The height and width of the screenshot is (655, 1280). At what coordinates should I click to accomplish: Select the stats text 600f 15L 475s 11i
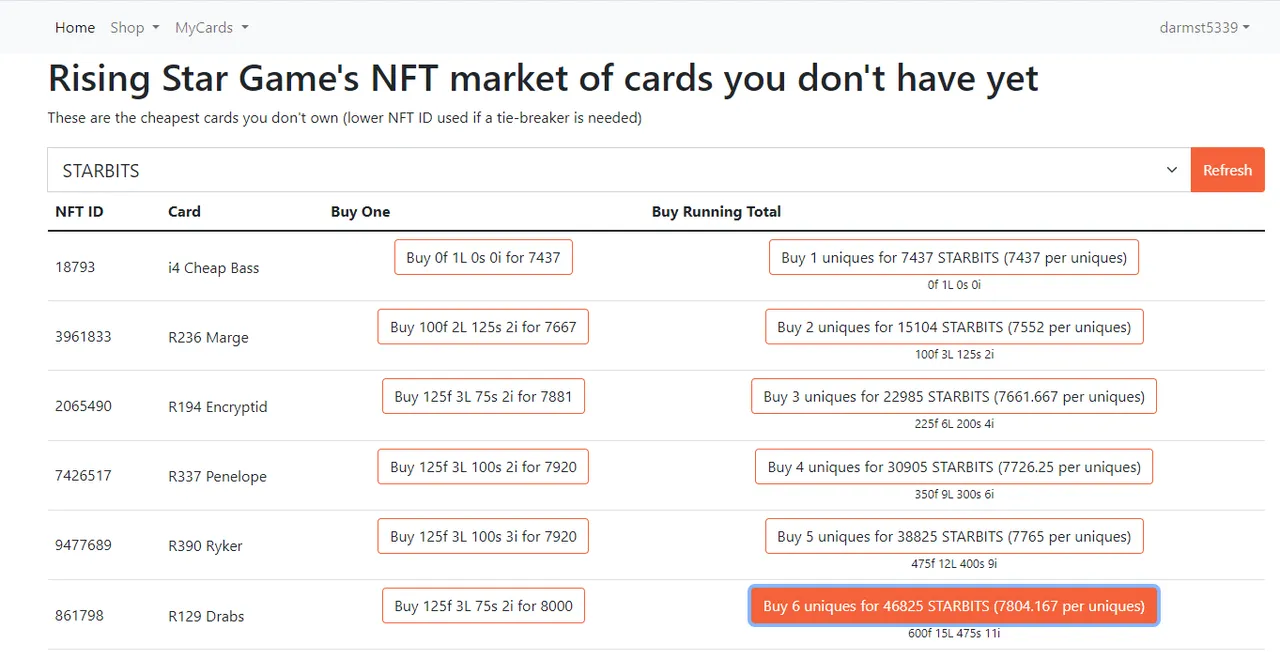954,633
